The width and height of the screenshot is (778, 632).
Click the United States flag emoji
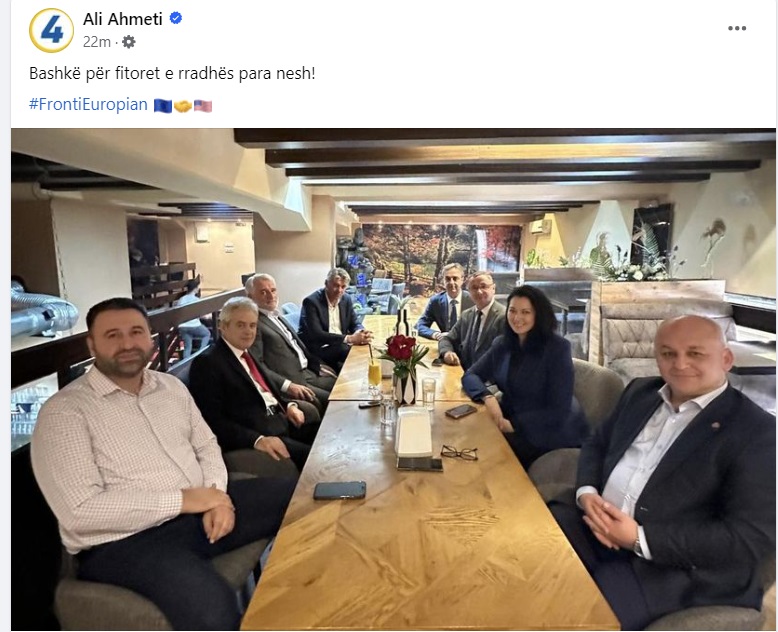tap(203, 106)
